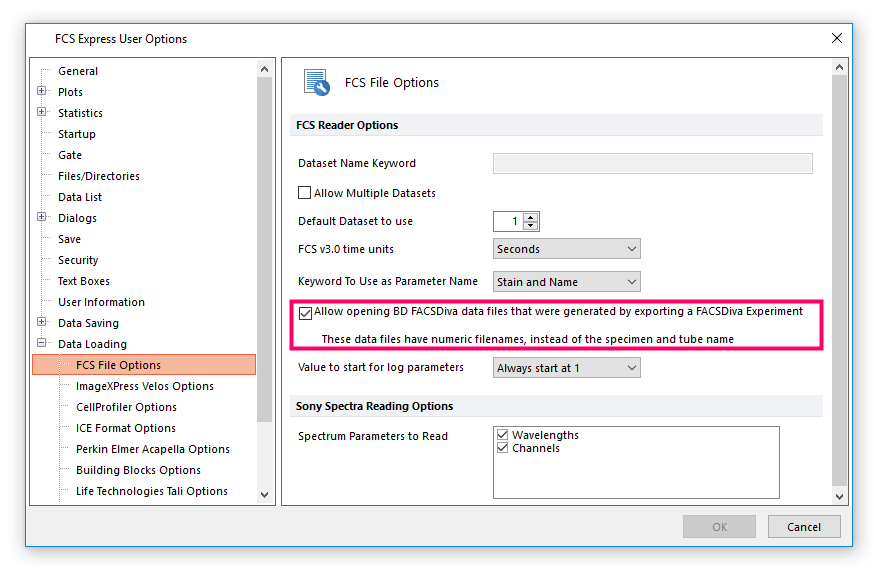Collapse the Data Loading tree node
Image resolution: width=874 pixels, height=578 pixels.
click(42, 343)
